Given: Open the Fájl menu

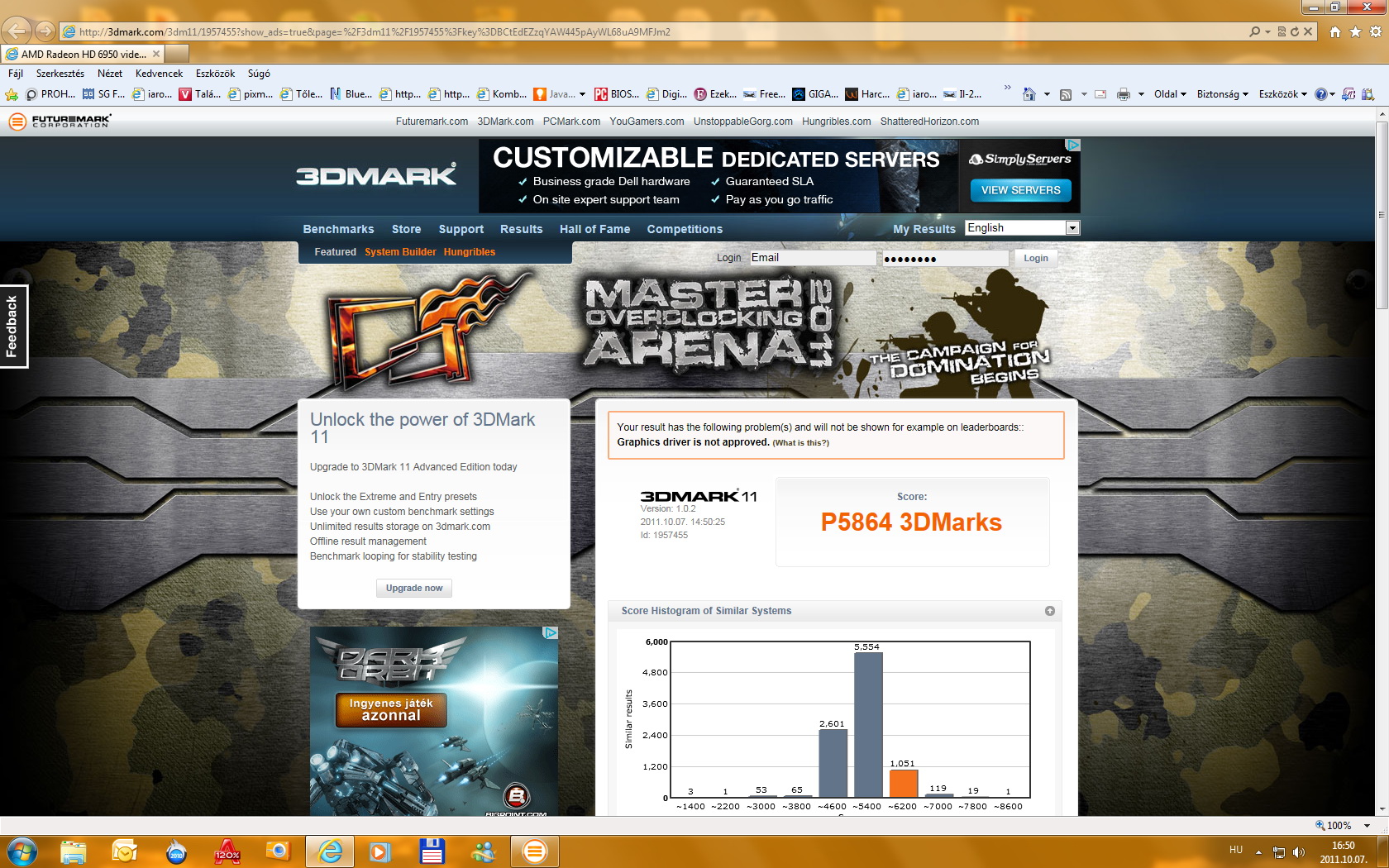Looking at the screenshot, I should point(16,74).
